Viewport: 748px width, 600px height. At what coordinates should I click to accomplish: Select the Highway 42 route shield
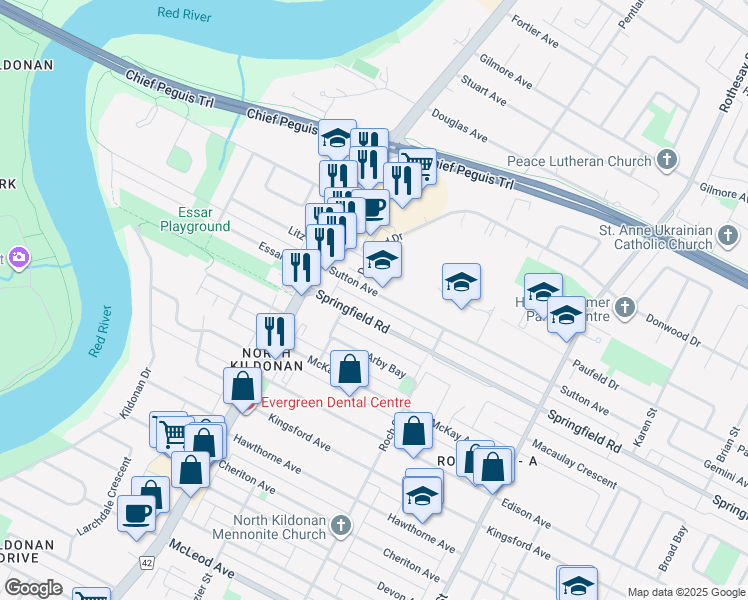tap(147, 563)
